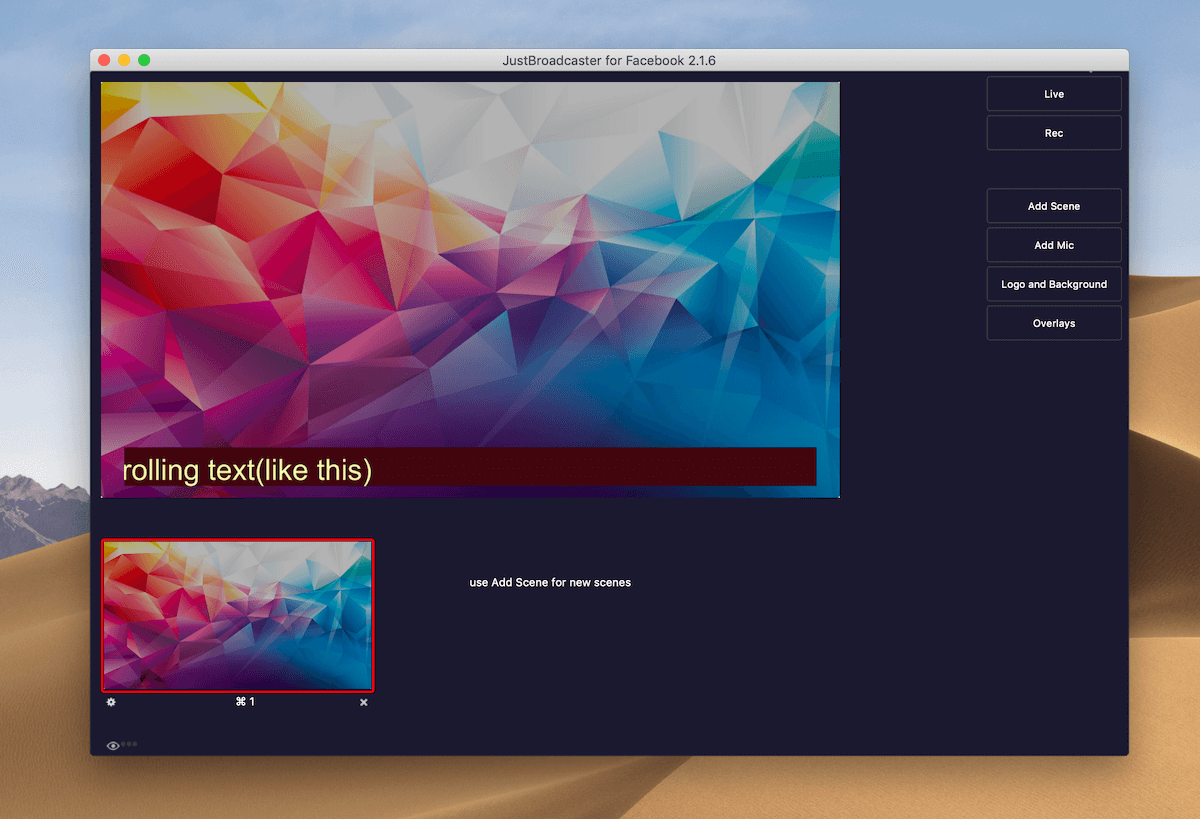
Task: Open scene 1 settings gear icon
Action: (111, 702)
